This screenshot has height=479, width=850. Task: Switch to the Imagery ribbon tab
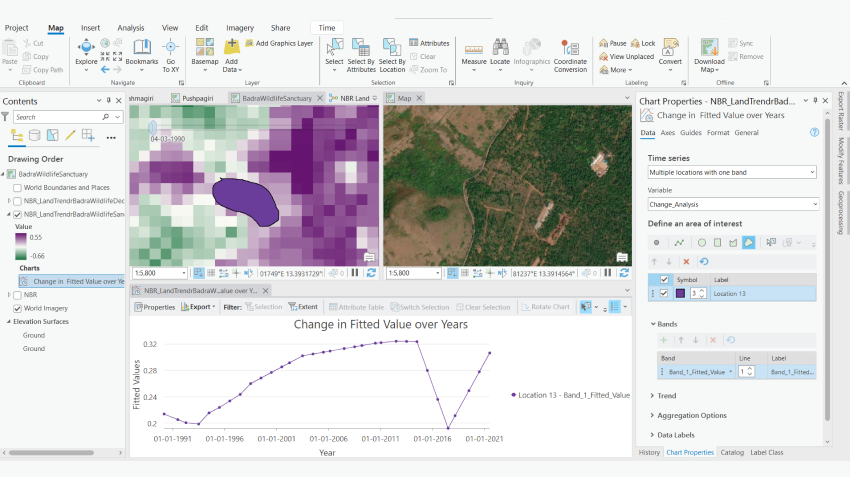click(x=238, y=28)
